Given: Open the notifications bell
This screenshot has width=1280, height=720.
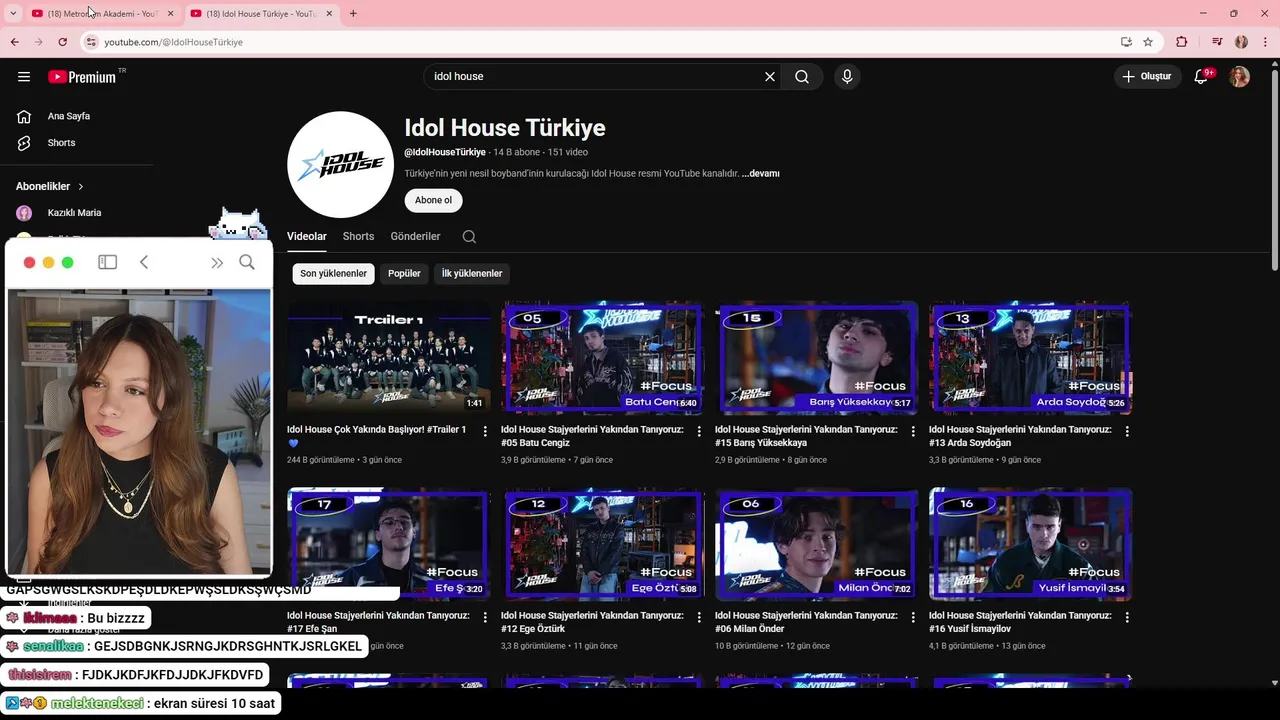Looking at the screenshot, I should pos(1202,77).
